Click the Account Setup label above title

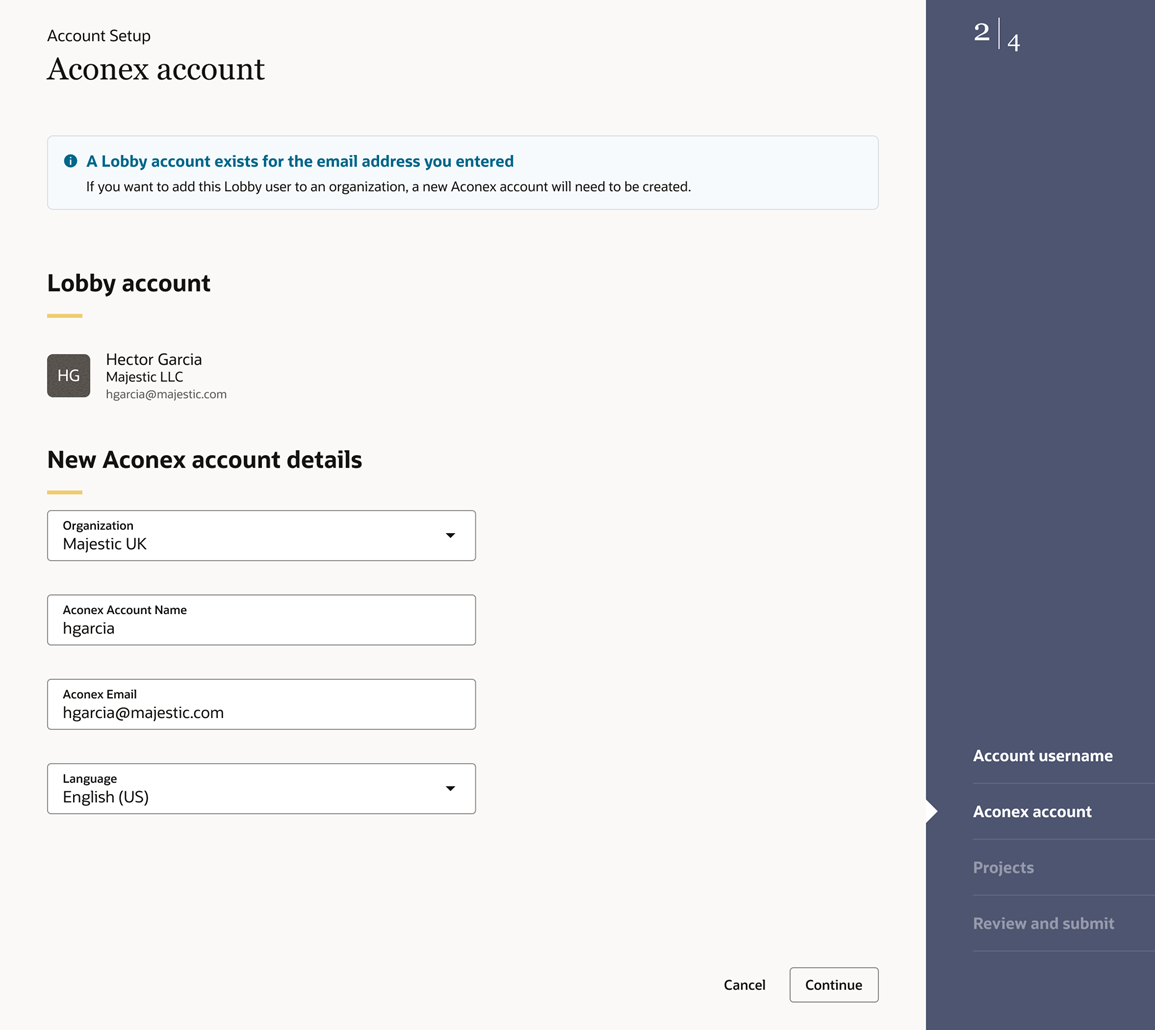tap(99, 36)
